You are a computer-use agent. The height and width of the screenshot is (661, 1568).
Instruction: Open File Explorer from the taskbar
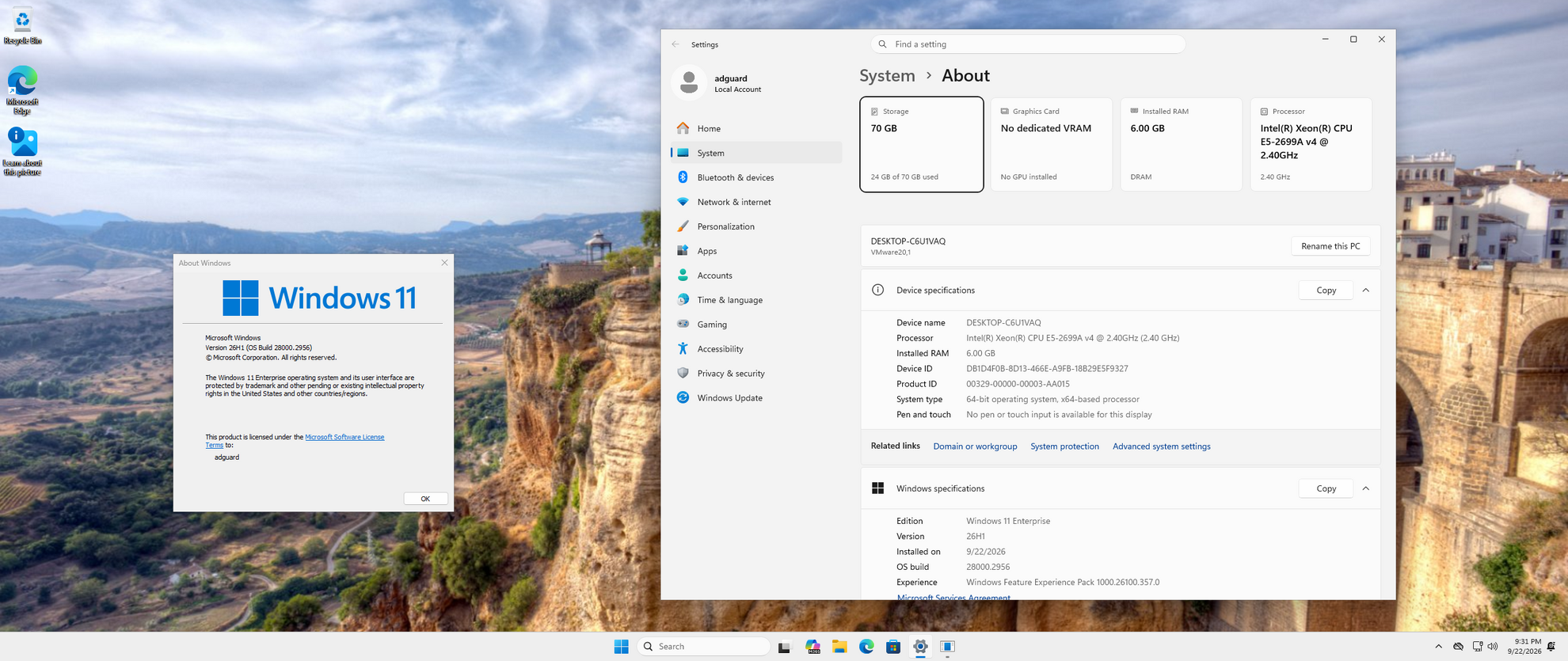point(839,647)
